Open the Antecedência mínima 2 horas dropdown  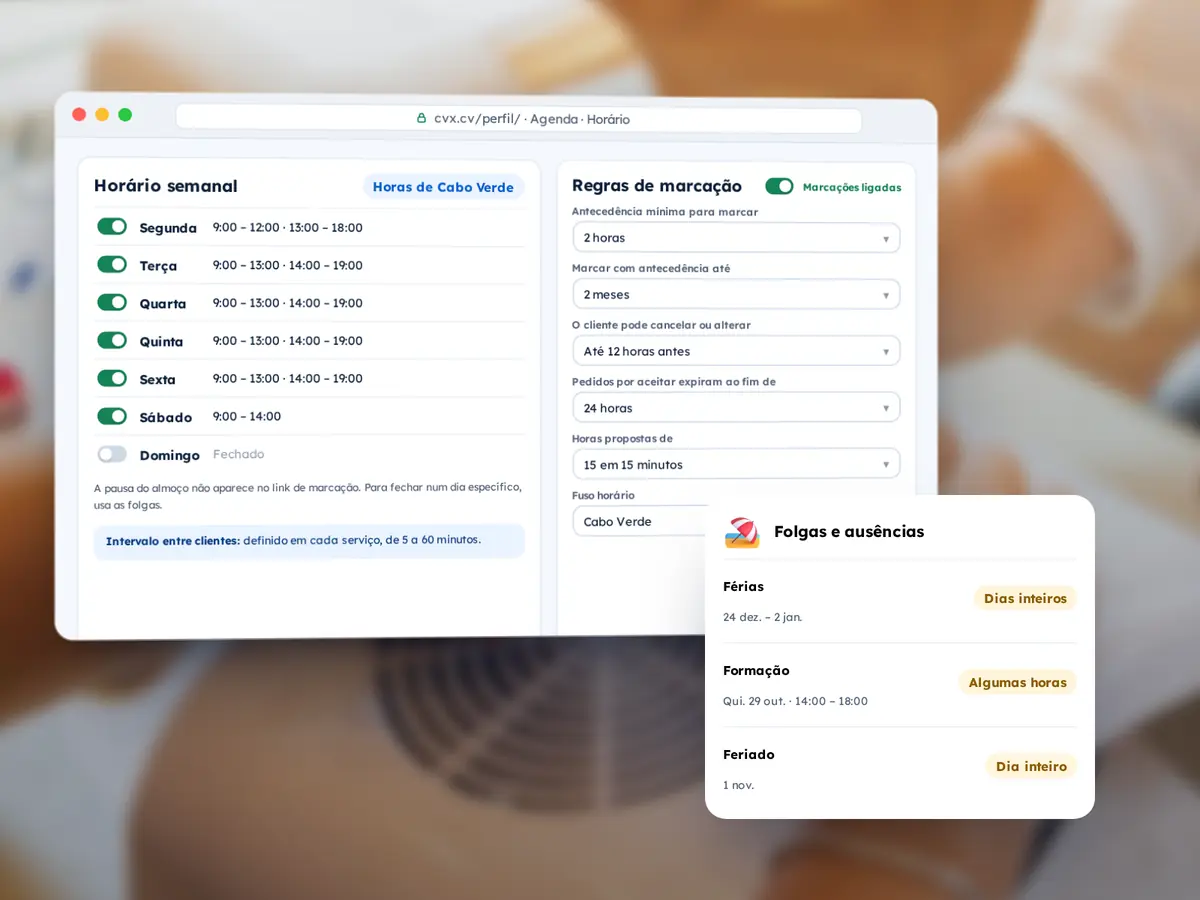click(736, 238)
